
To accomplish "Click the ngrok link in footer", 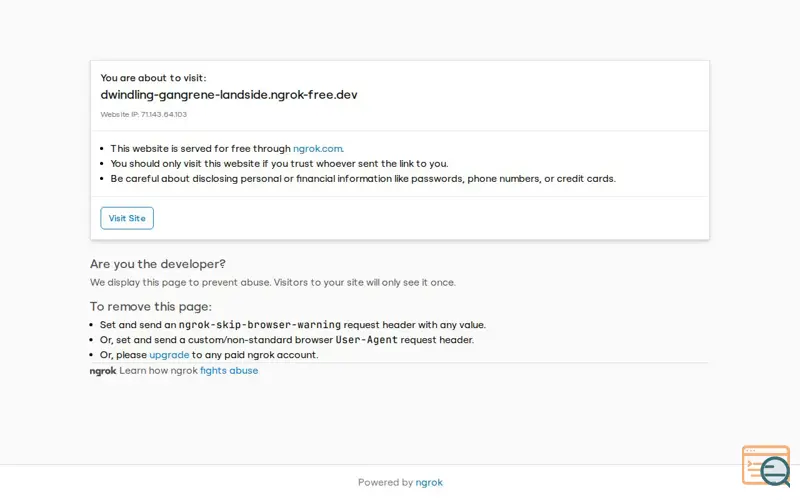I will click(x=429, y=483).
